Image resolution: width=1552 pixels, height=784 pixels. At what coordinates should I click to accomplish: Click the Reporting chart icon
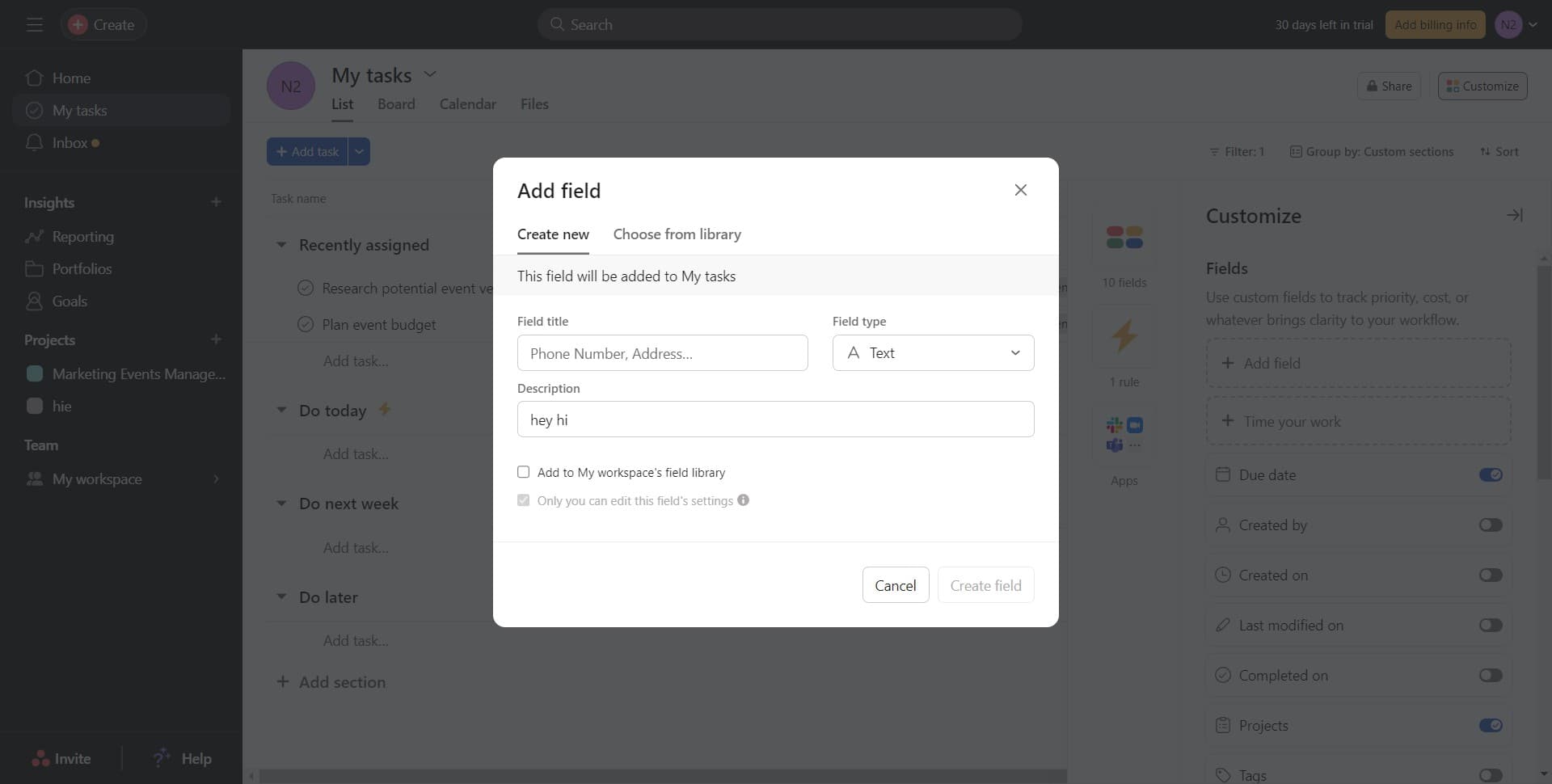click(34, 237)
